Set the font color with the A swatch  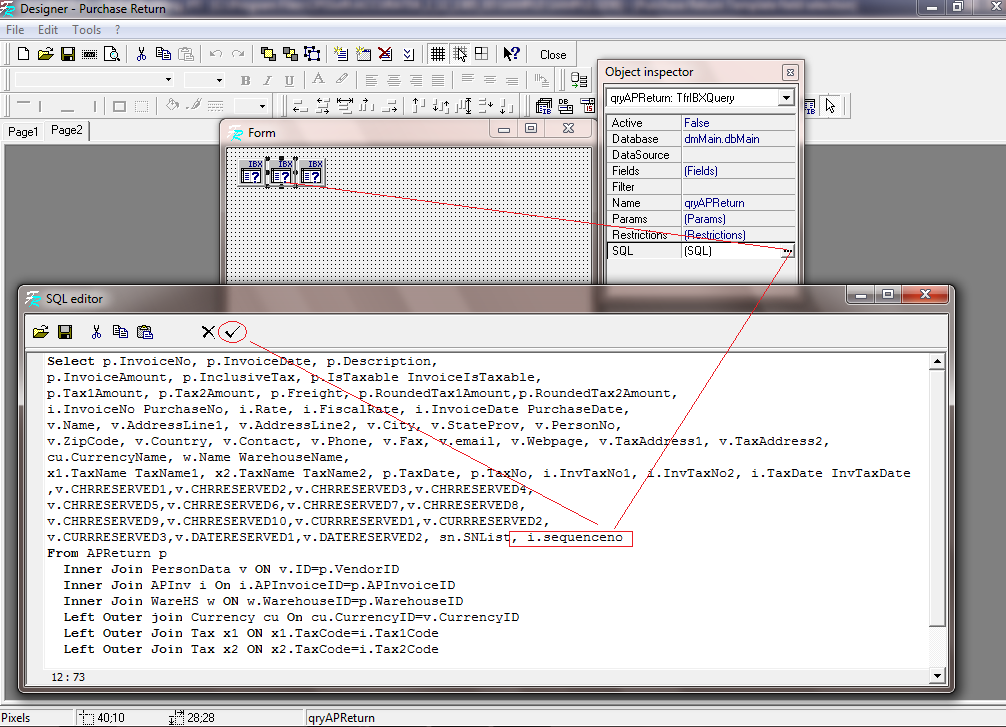[318, 79]
